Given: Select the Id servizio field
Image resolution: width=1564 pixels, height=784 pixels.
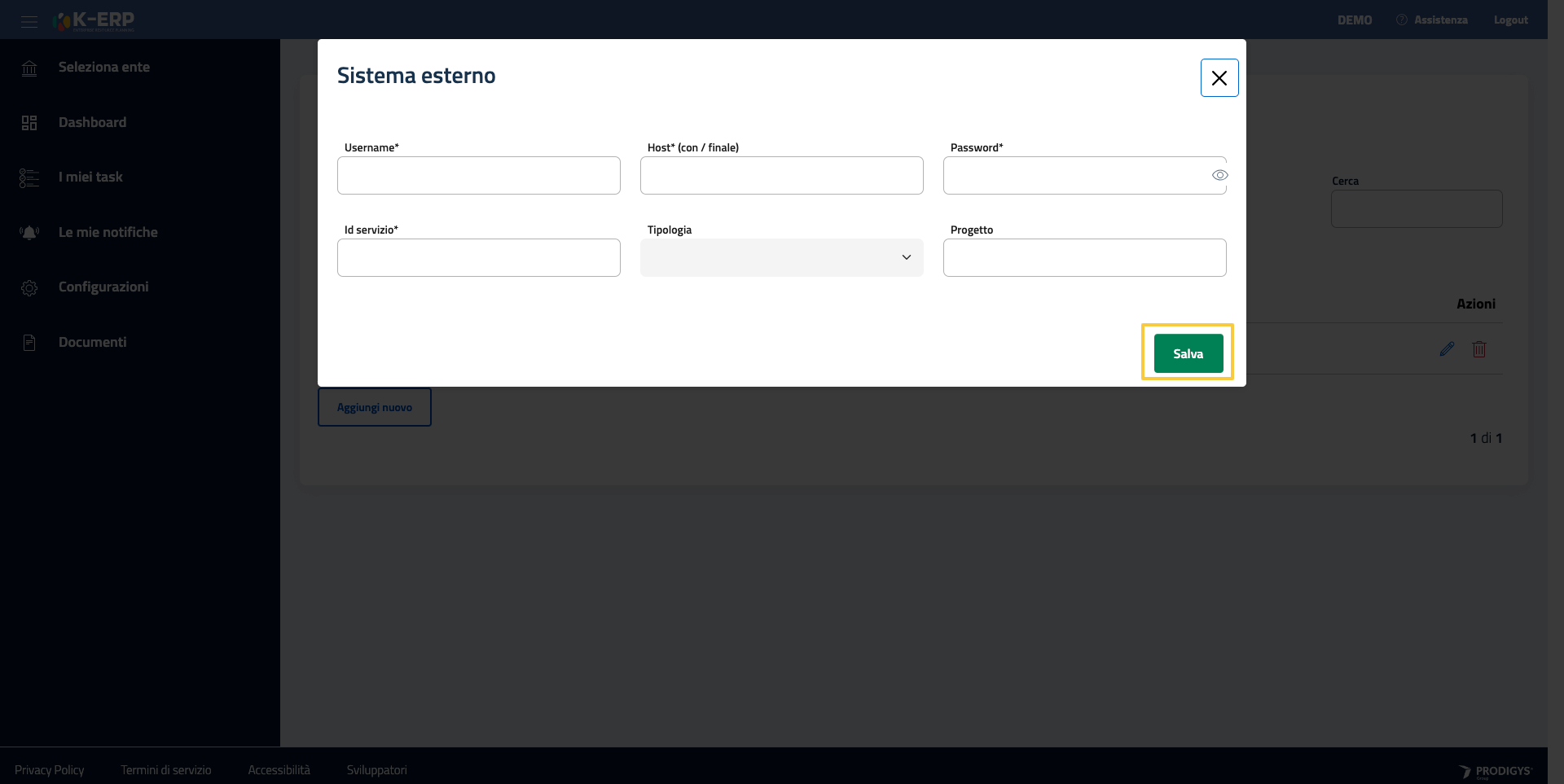Looking at the screenshot, I should pyautogui.click(x=478, y=258).
